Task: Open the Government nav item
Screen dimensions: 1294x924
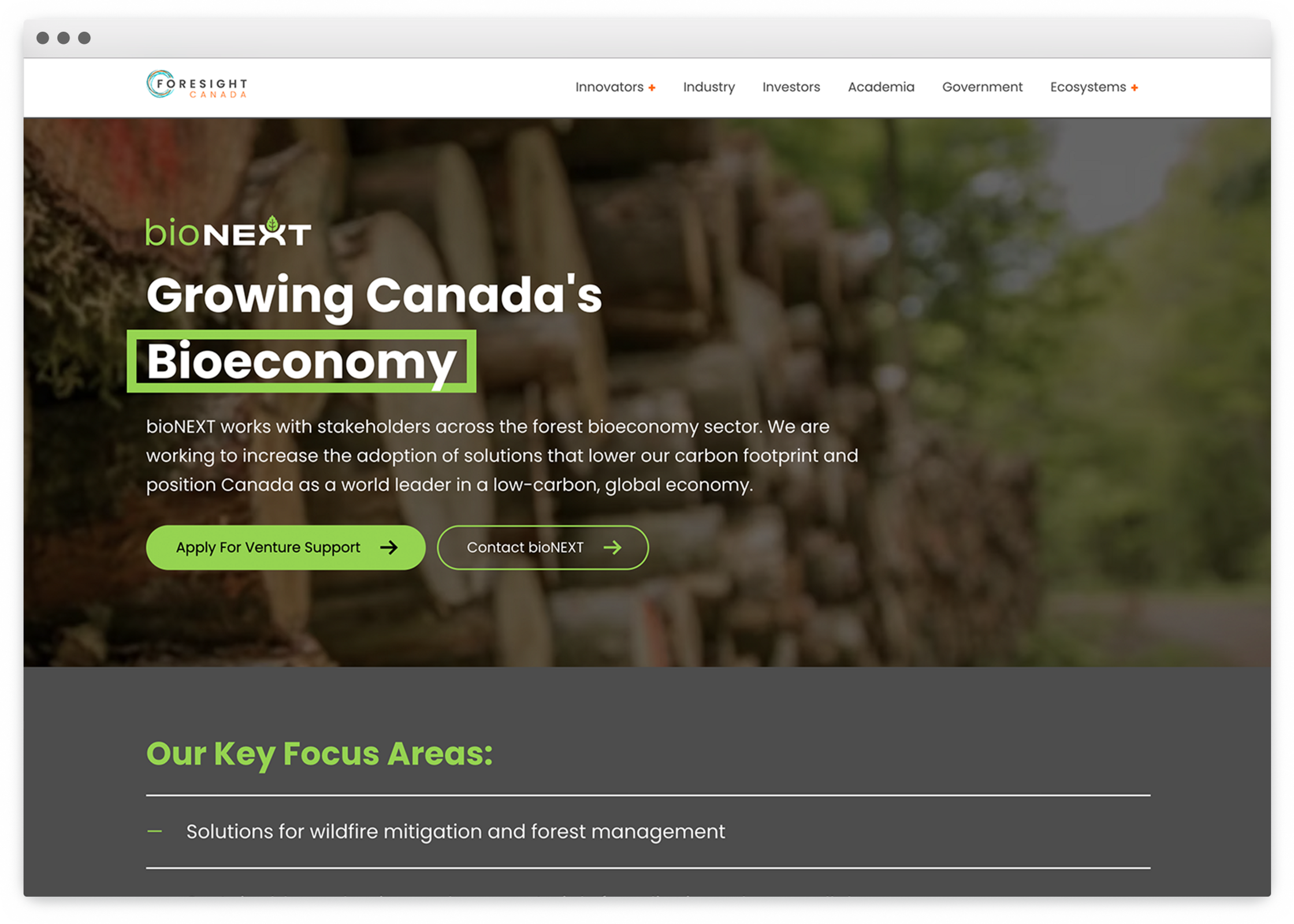Action: [982, 87]
